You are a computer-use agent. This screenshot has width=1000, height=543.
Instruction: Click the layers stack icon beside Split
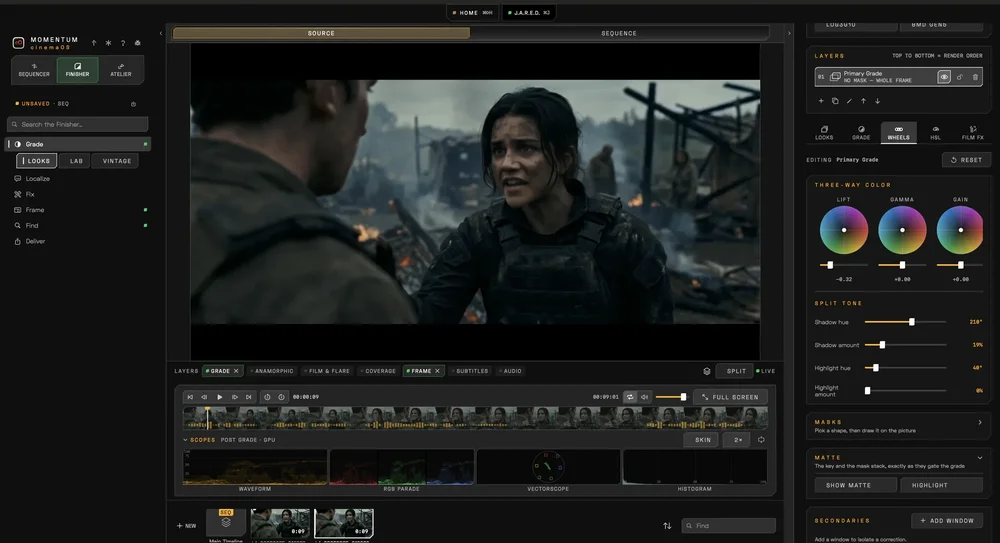pos(707,371)
